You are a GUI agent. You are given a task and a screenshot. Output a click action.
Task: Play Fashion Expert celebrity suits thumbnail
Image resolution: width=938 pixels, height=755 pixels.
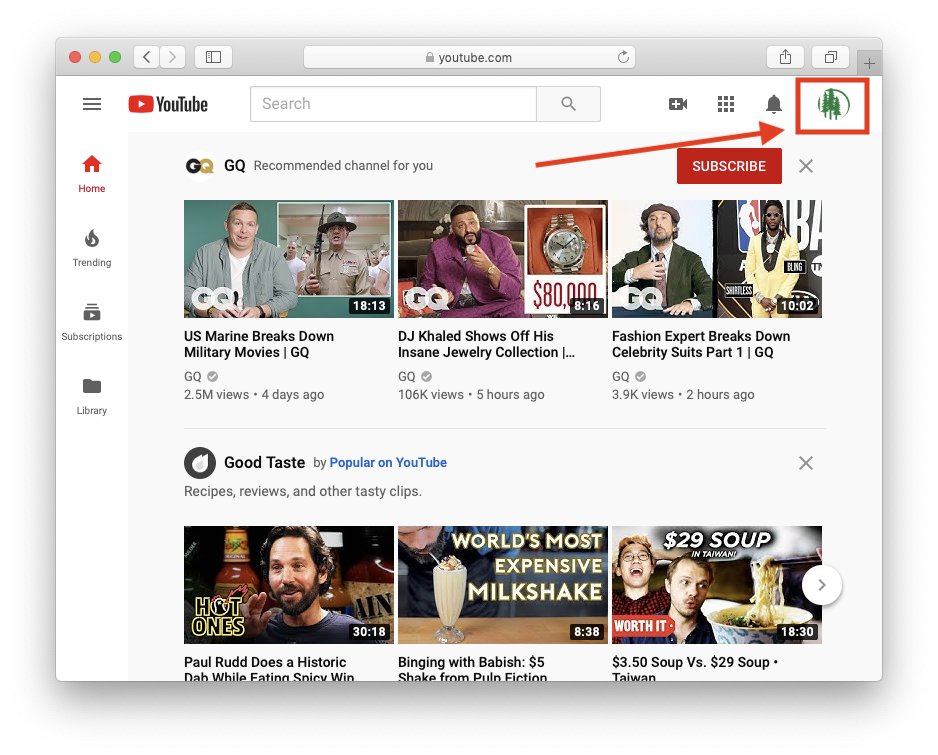point(717,259)
